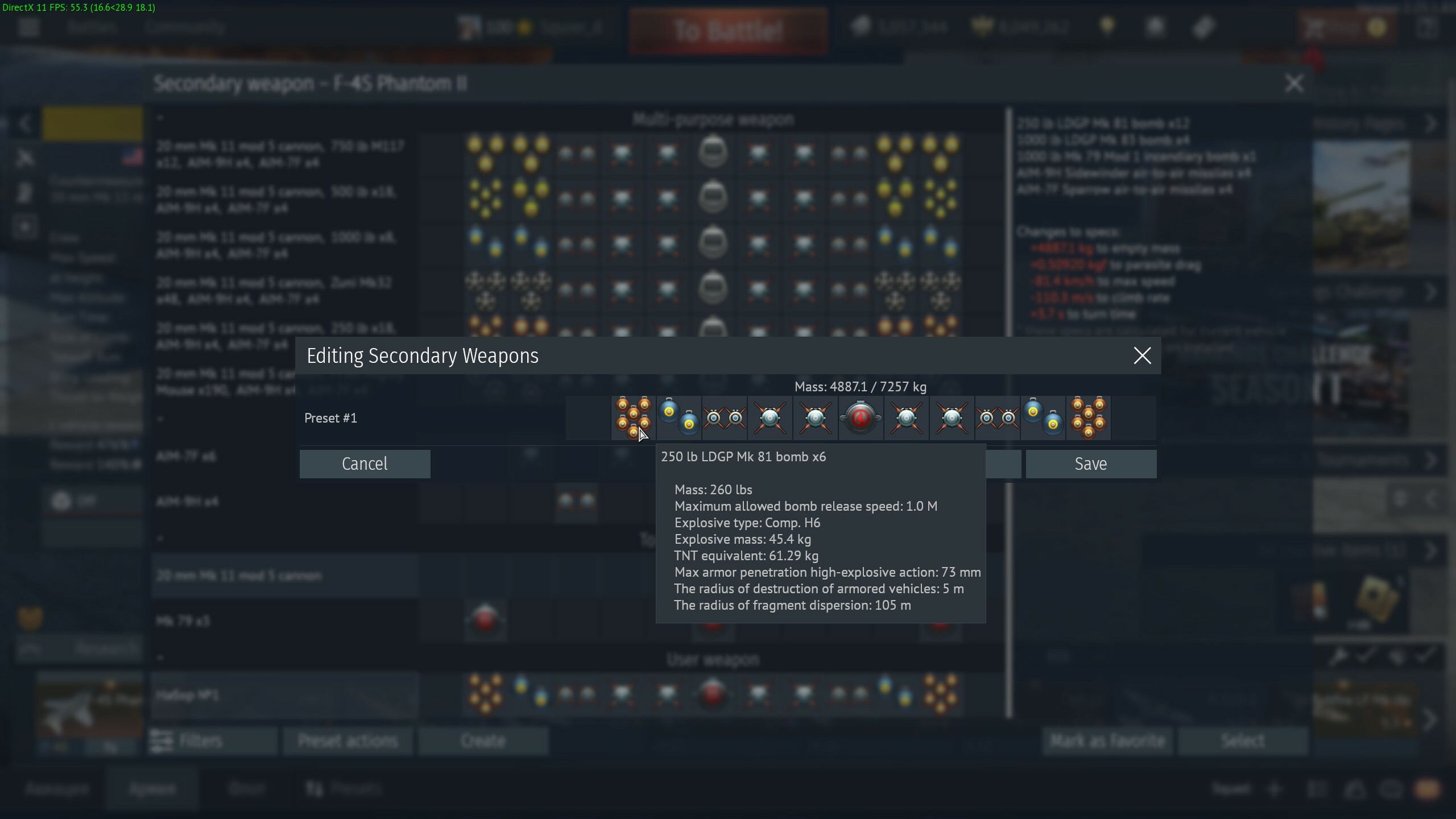Screen dimensions: 1456x819
Task: Close the F-4S Secondary weapon window
Action: point(1294,84)
